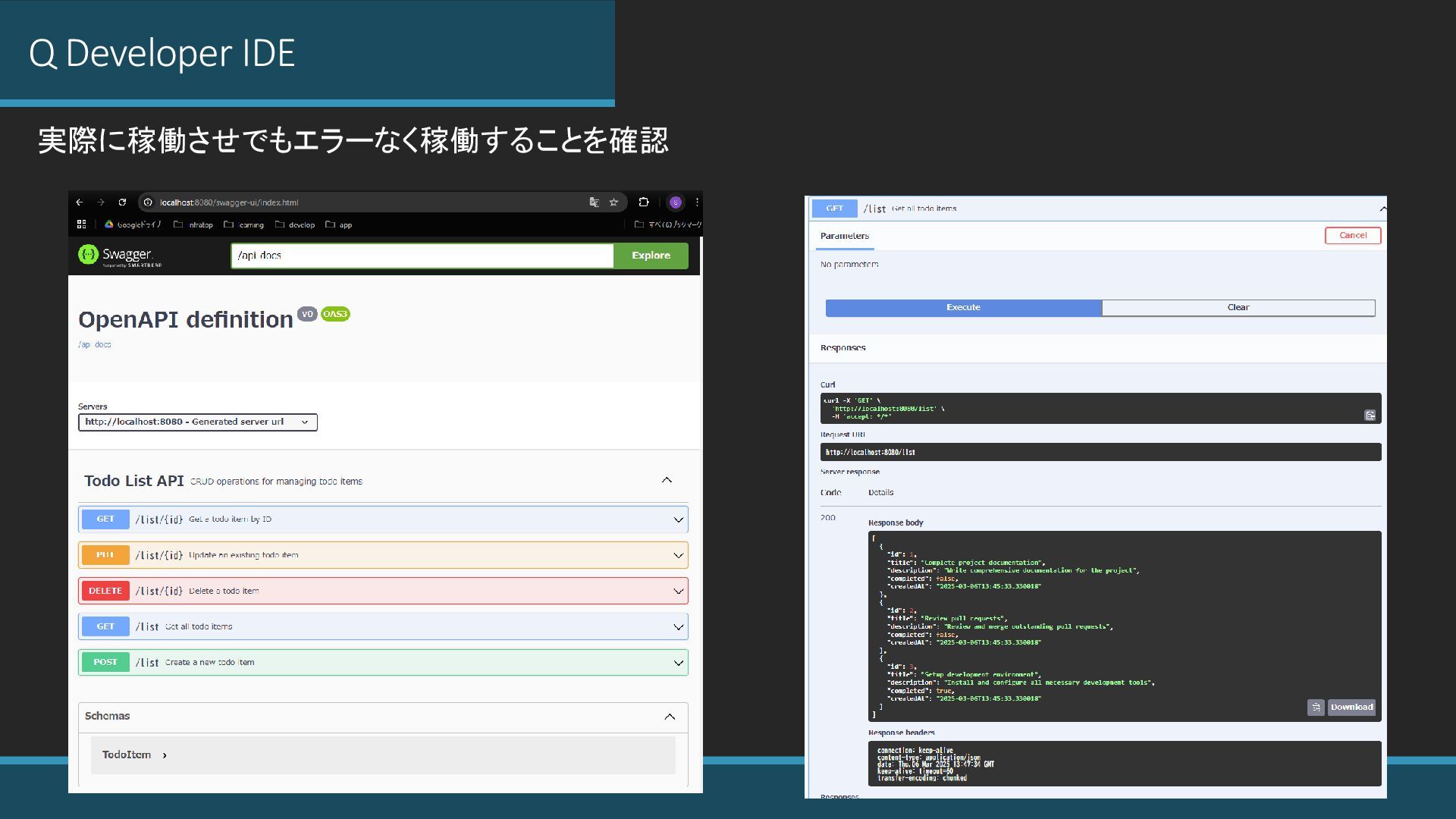The width and height of the screenshot is (1456, 819).
Task: Click the green Explore button
Action: [x=651, y=256]
